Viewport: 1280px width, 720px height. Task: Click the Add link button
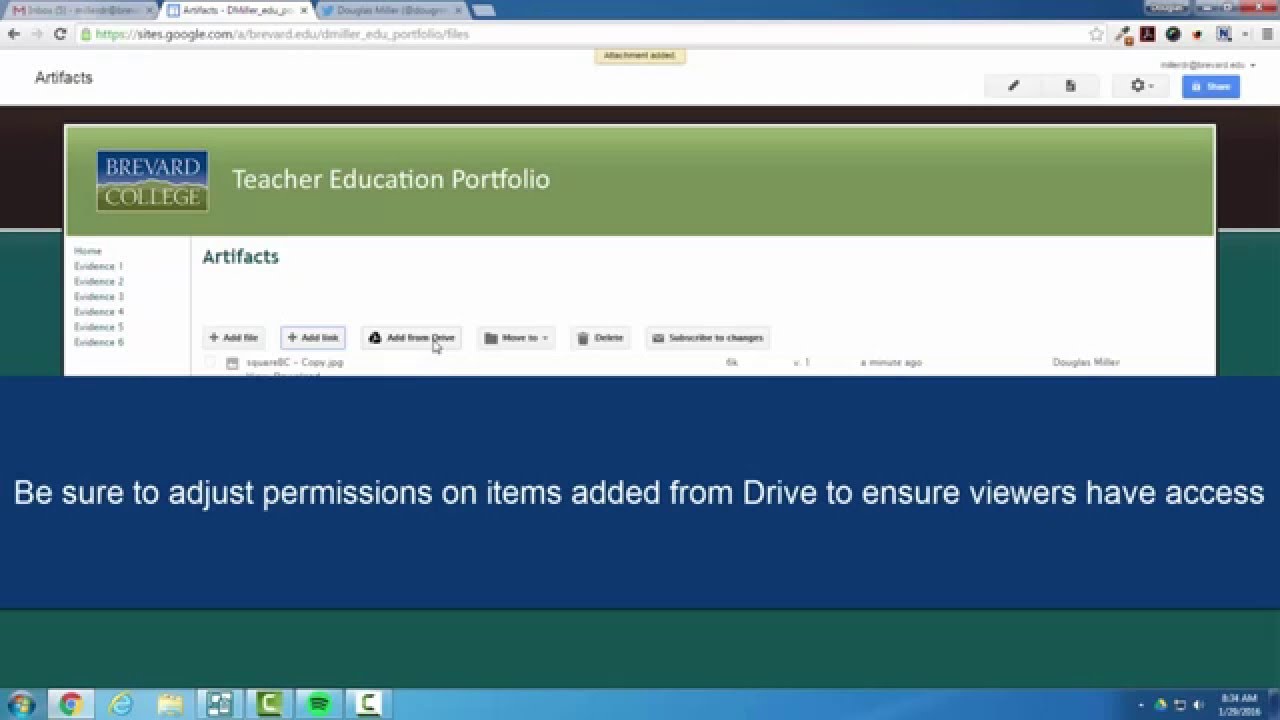point(313,338)
